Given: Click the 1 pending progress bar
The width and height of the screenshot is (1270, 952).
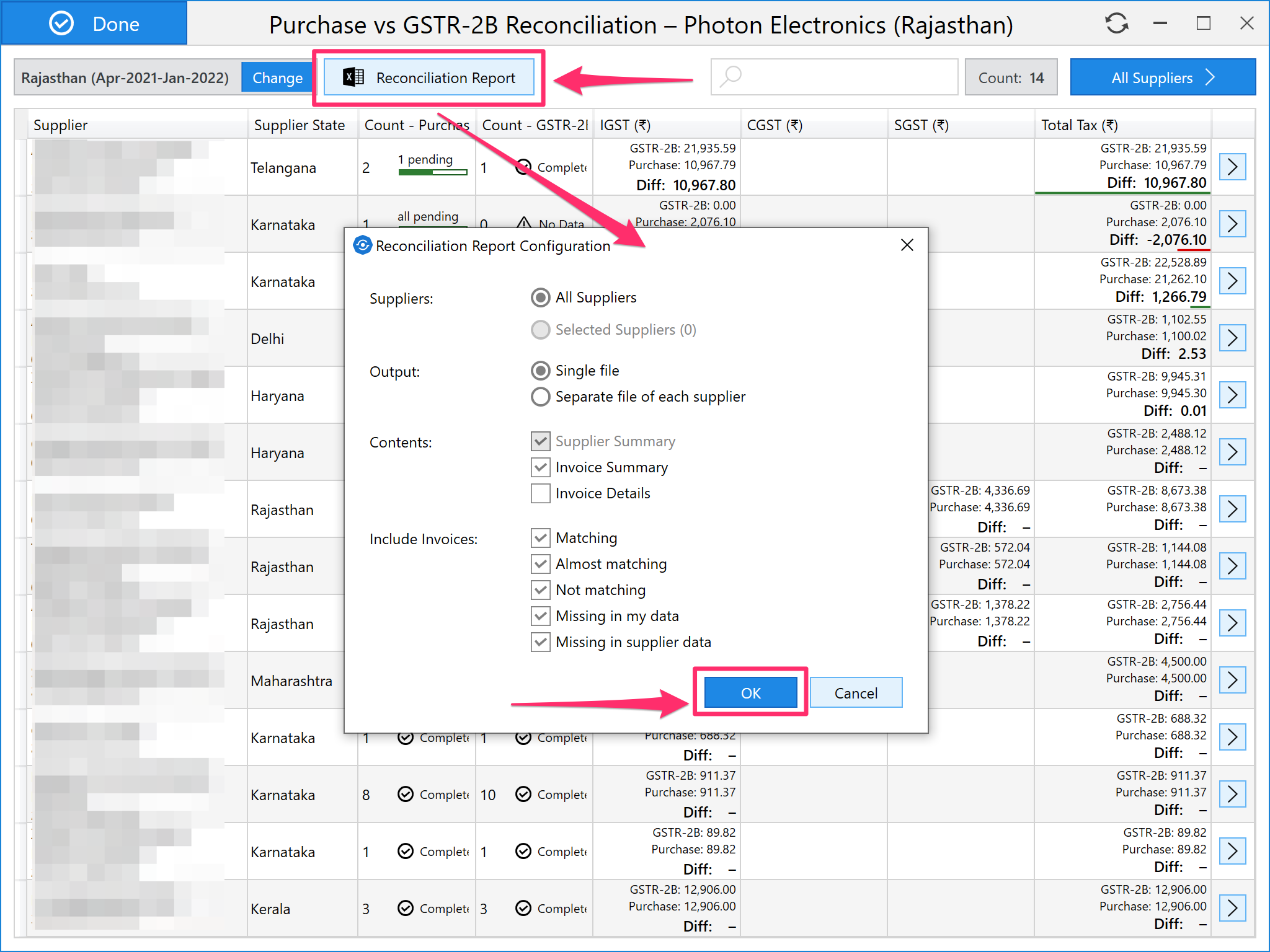Looking at the screenshot, I should pyautogui.click(x=432, y=172).
